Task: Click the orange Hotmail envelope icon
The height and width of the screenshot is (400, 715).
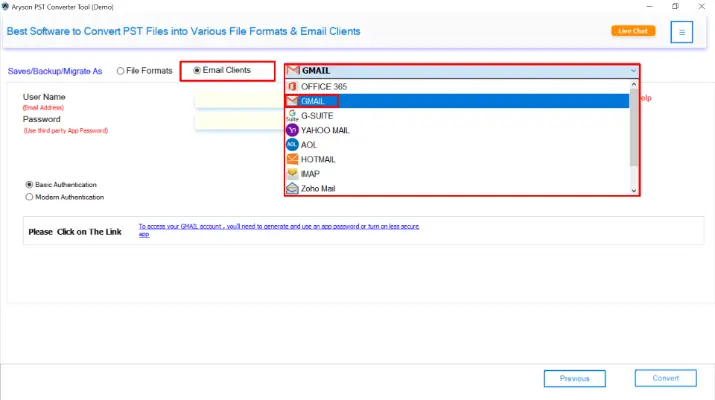Action: (x=292, y=159)
